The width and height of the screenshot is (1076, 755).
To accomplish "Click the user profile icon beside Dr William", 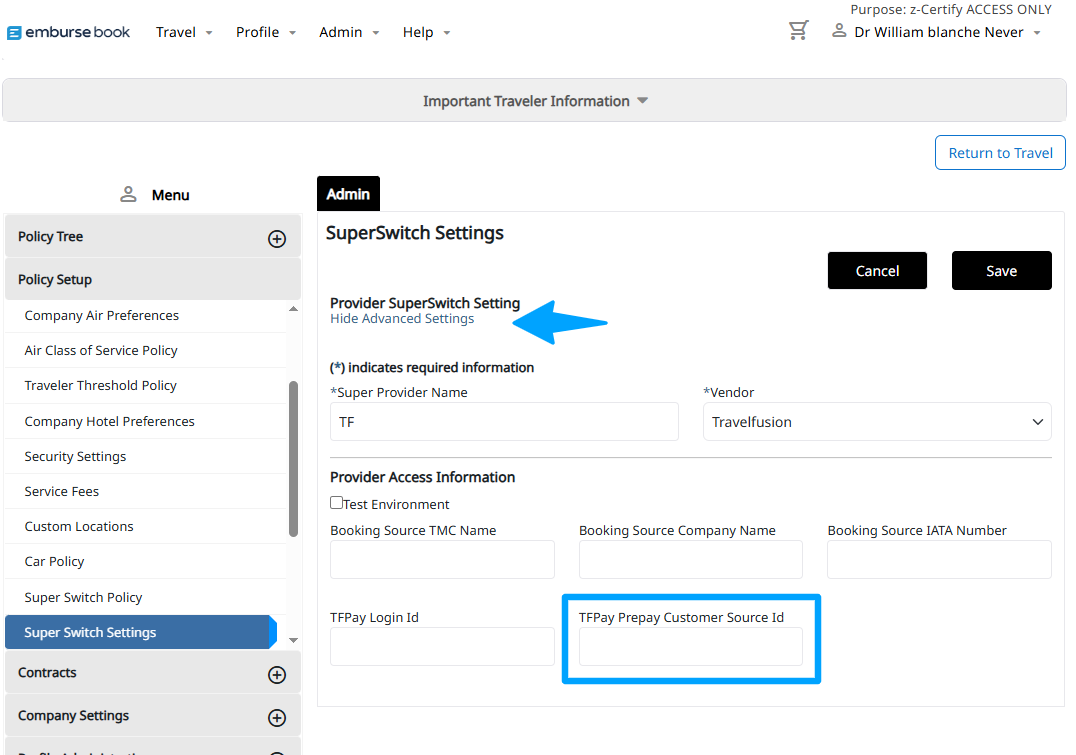I will tap(839, 30).
